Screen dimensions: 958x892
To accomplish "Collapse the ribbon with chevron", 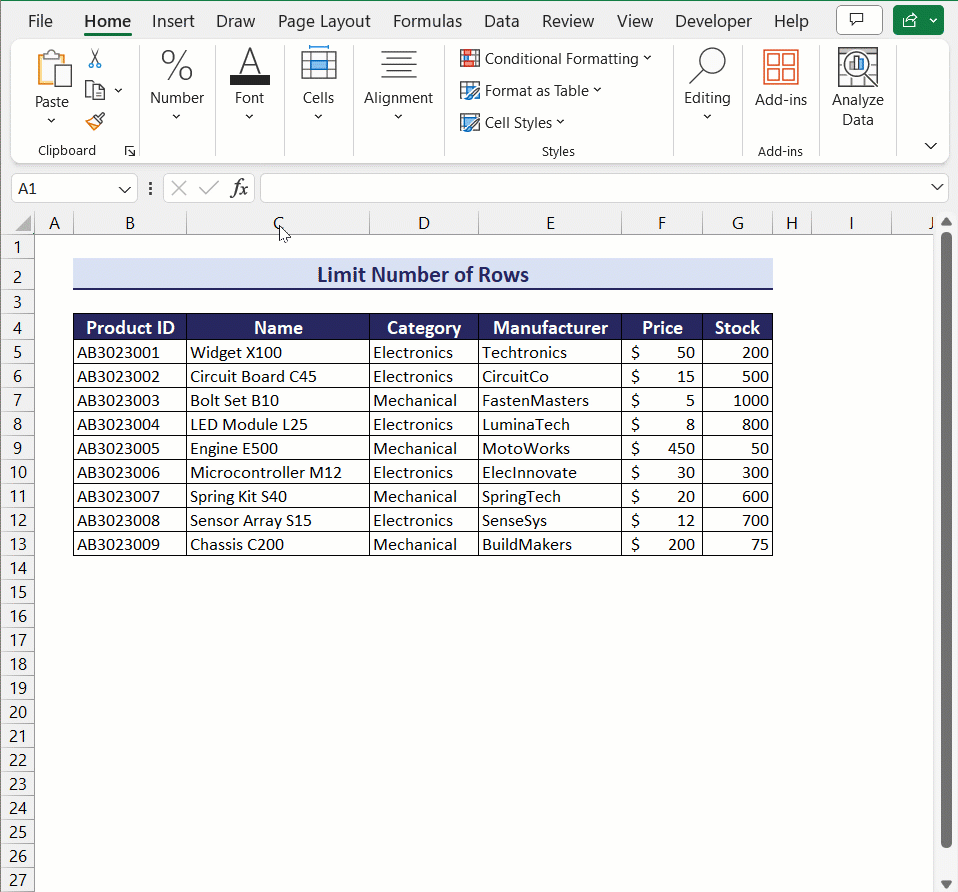I will [x=931, y=145].
